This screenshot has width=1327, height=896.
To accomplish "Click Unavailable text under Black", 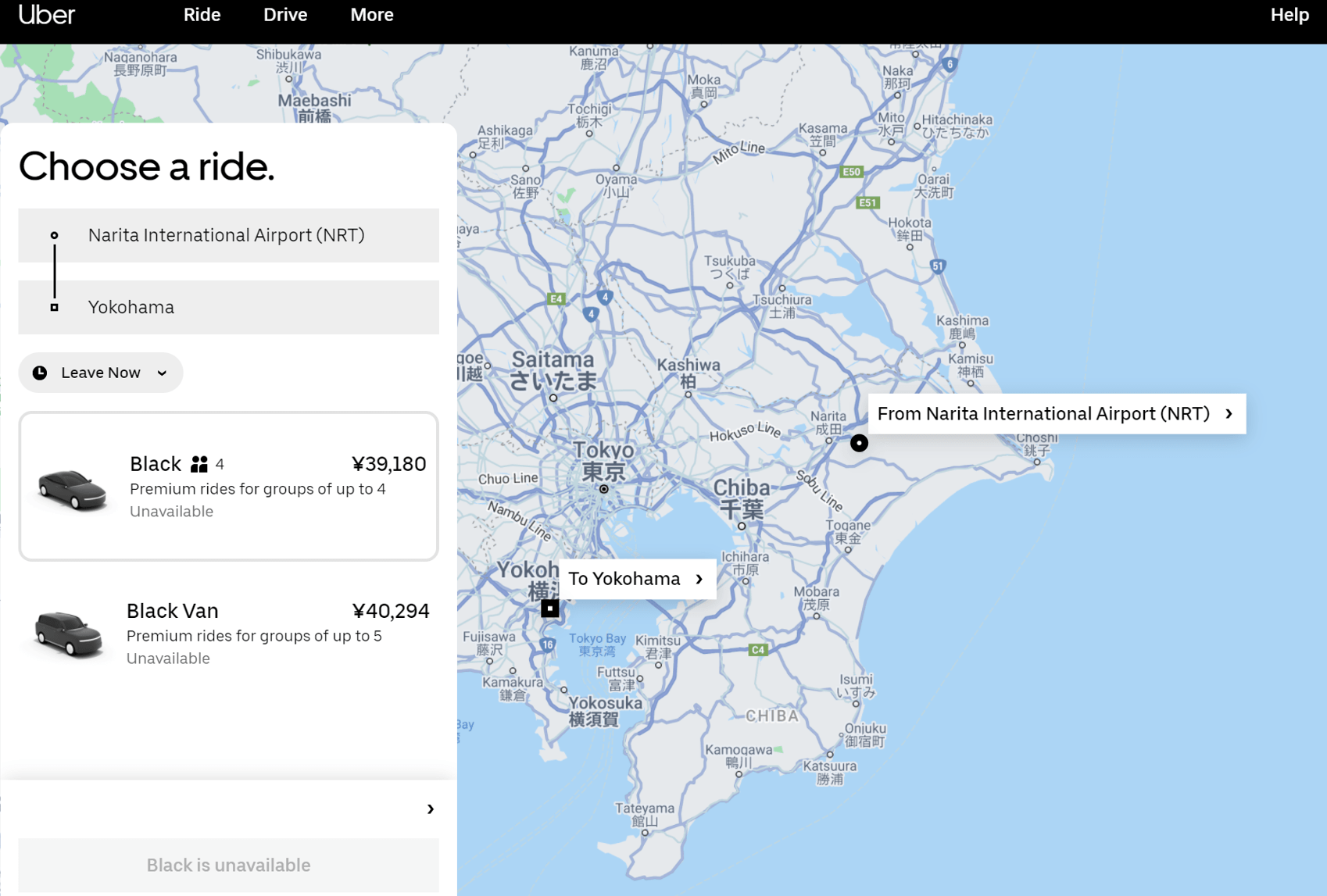I will (x=171, y=512).
